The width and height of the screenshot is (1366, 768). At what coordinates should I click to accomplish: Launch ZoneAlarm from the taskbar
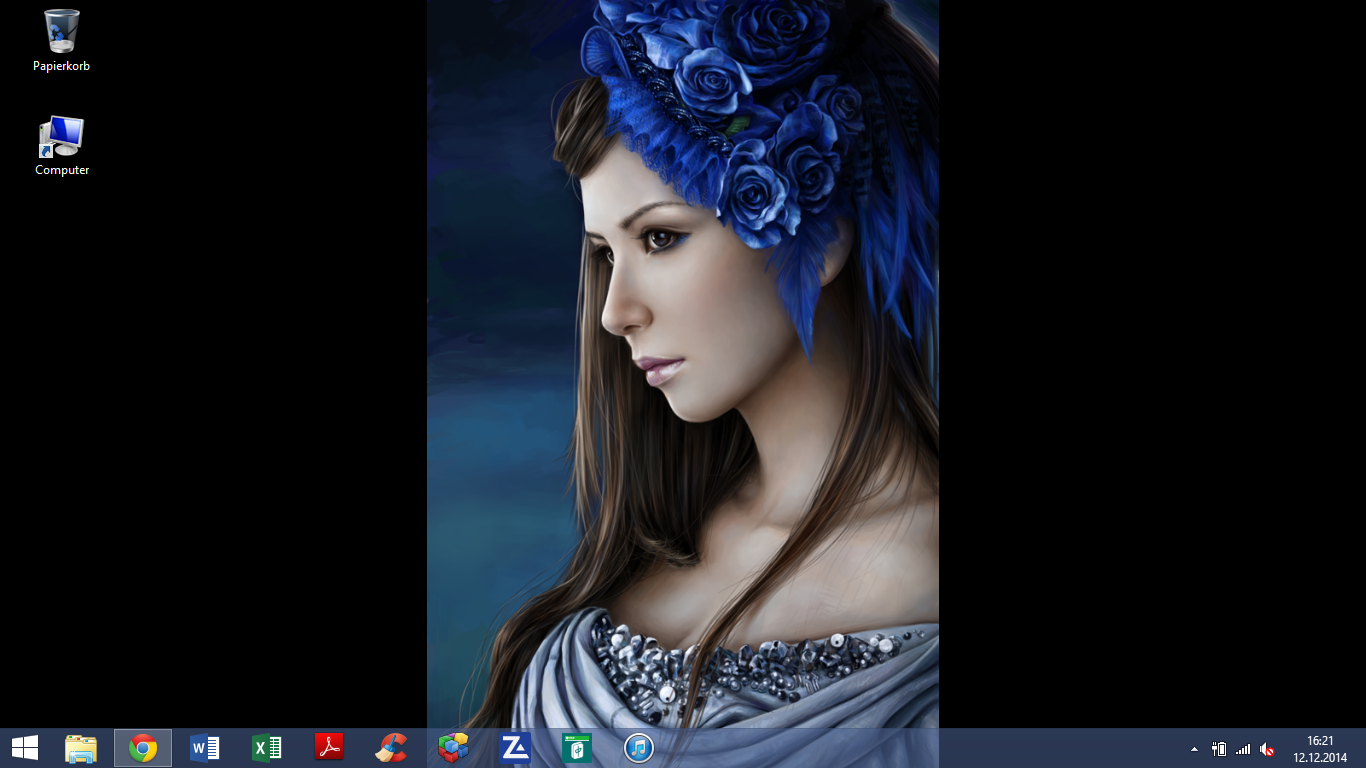click(515, 748)
